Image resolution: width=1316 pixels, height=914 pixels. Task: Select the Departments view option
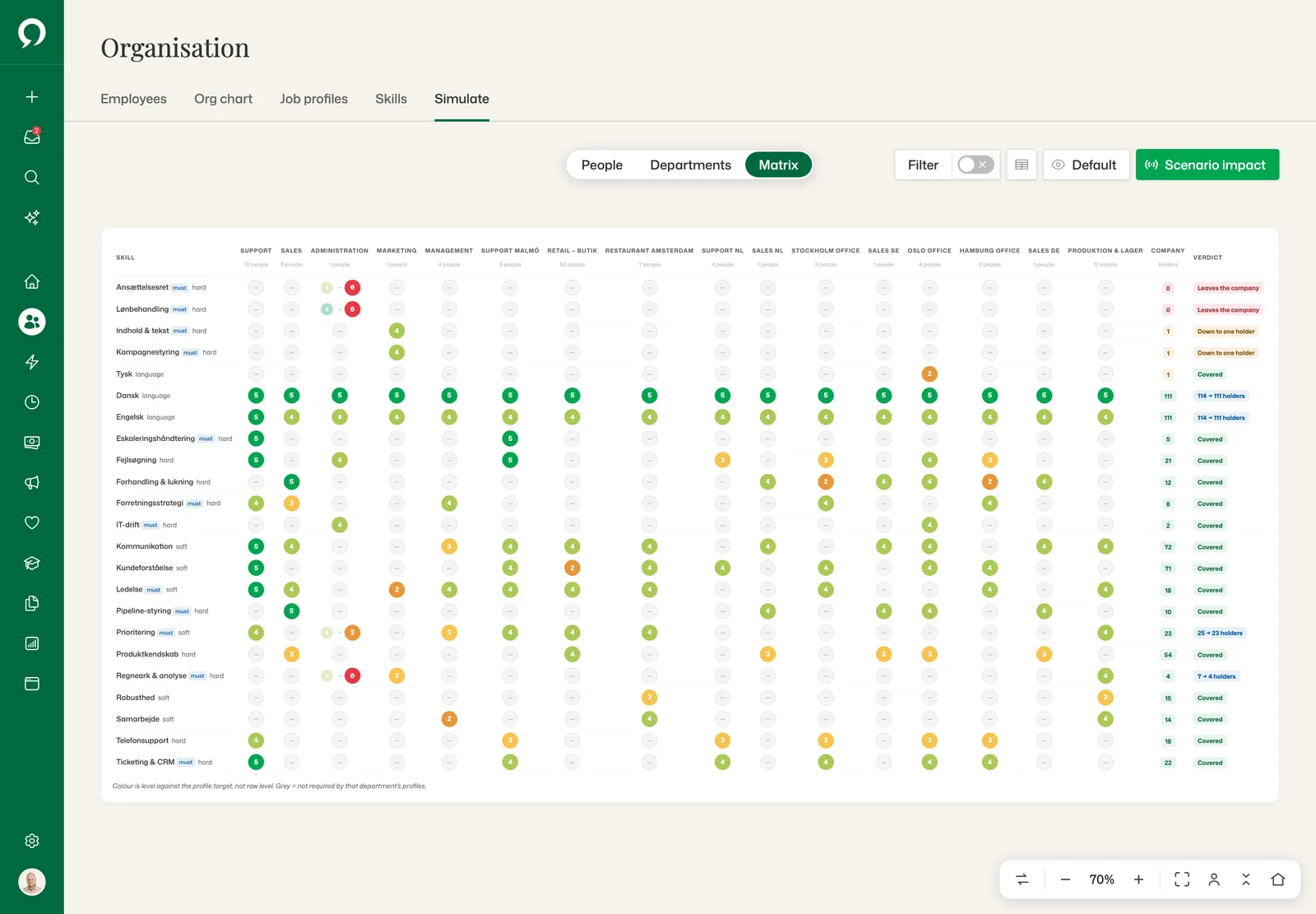coord(690,165)
